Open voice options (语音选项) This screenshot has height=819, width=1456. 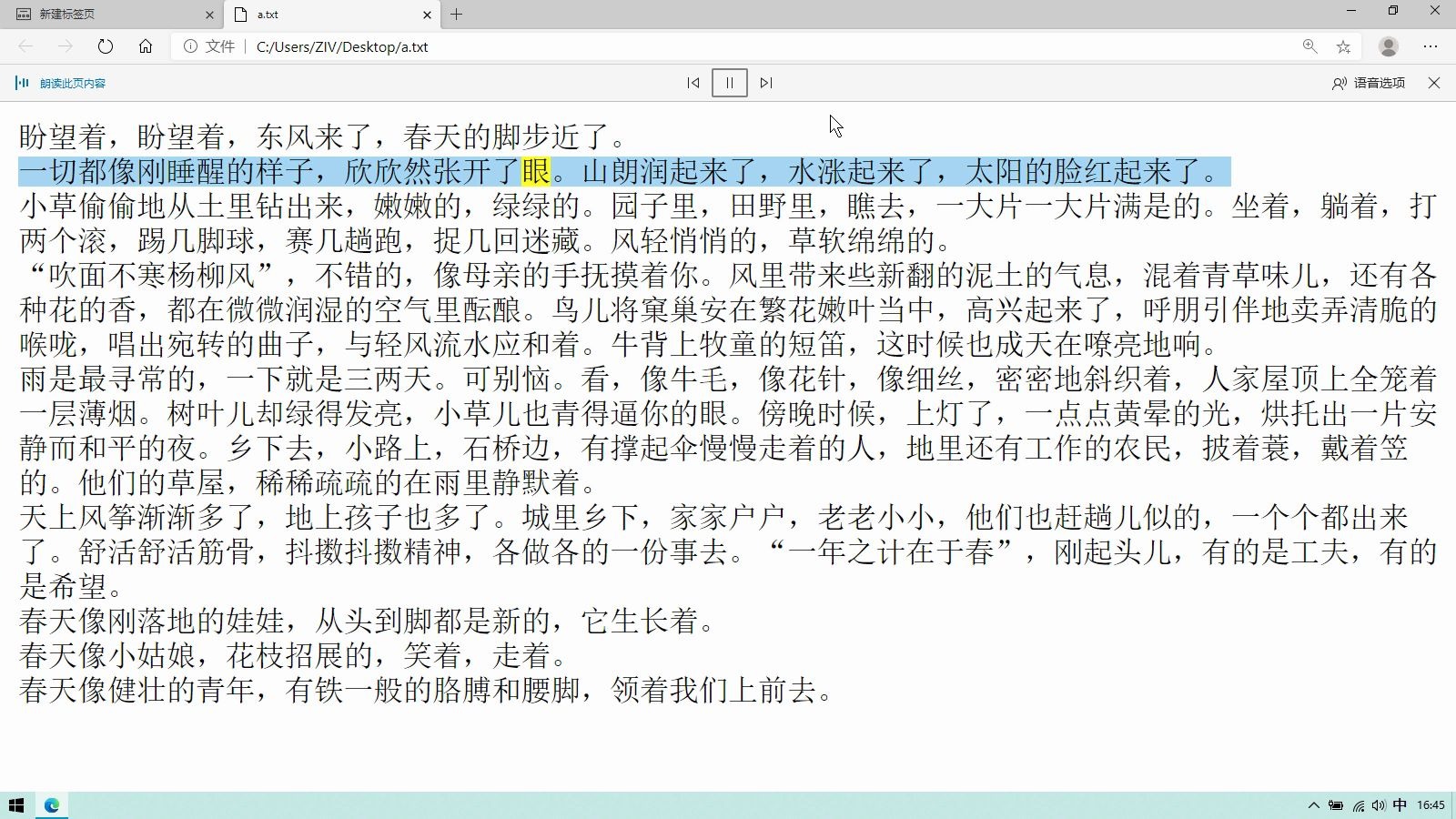(1369, 83)
